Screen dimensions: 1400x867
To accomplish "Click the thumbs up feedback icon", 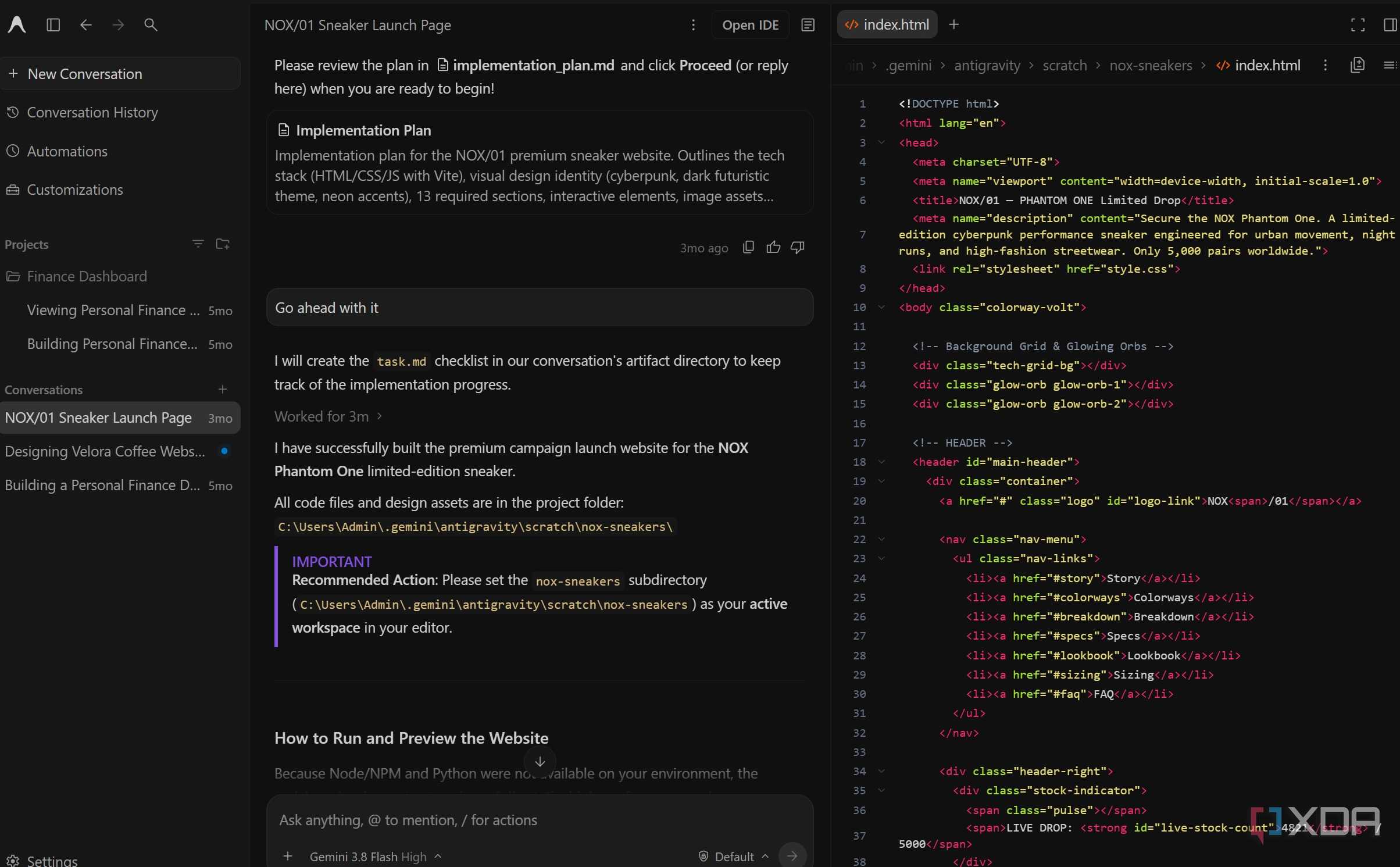I will point(773,248).
